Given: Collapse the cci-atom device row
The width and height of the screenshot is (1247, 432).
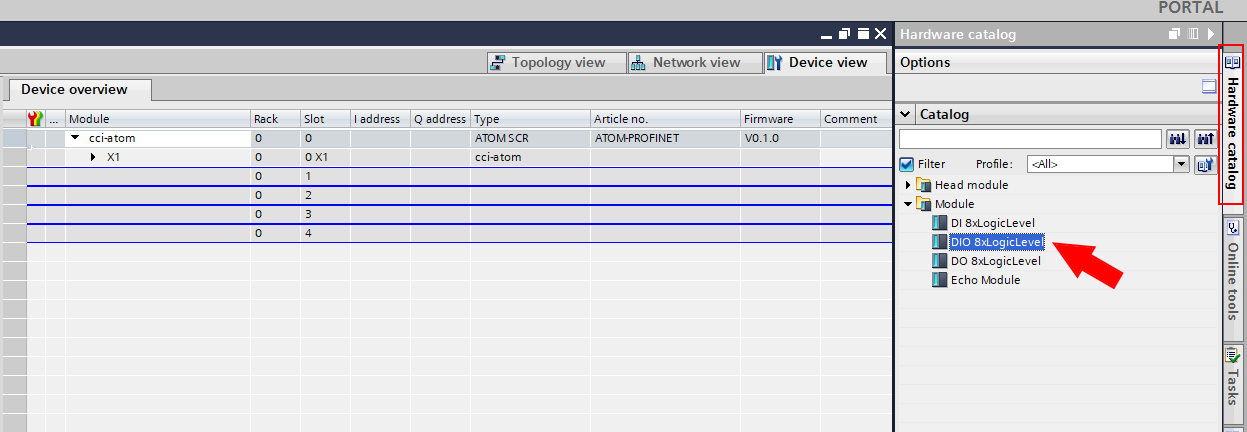Looking at the screenshot, I should coord(75,138).
